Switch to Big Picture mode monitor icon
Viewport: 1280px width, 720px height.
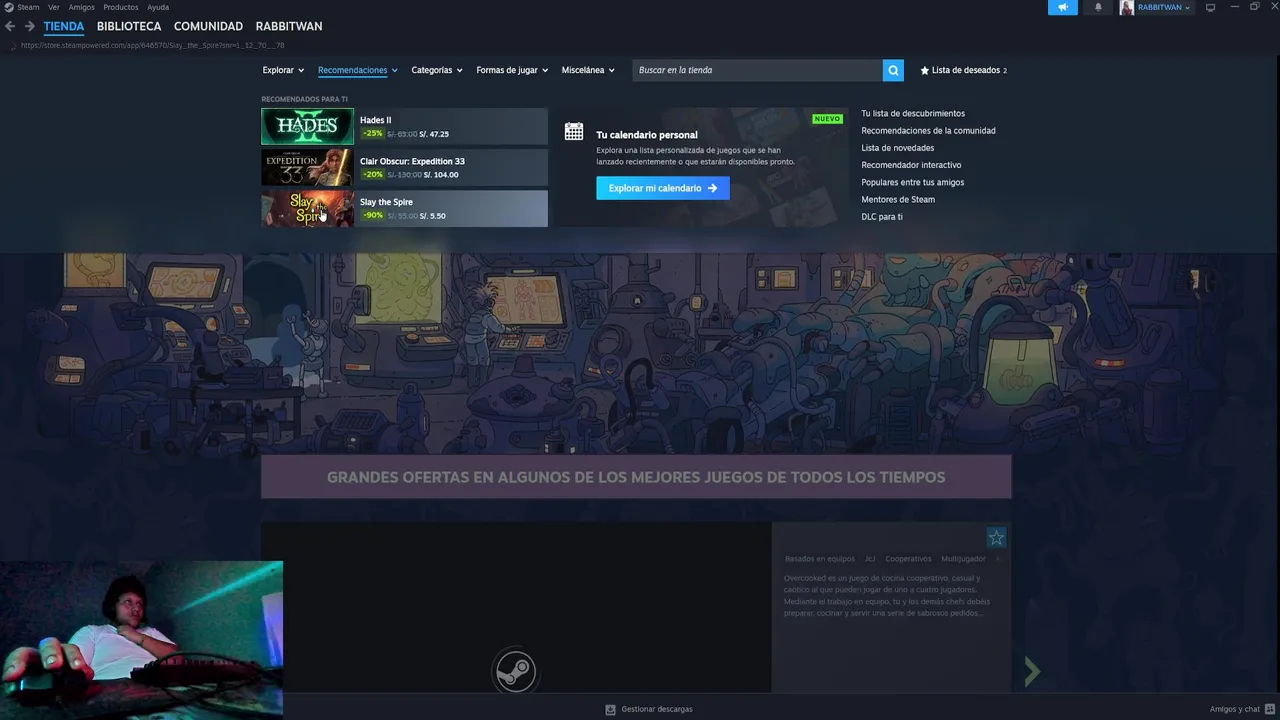click(1210, 7)
